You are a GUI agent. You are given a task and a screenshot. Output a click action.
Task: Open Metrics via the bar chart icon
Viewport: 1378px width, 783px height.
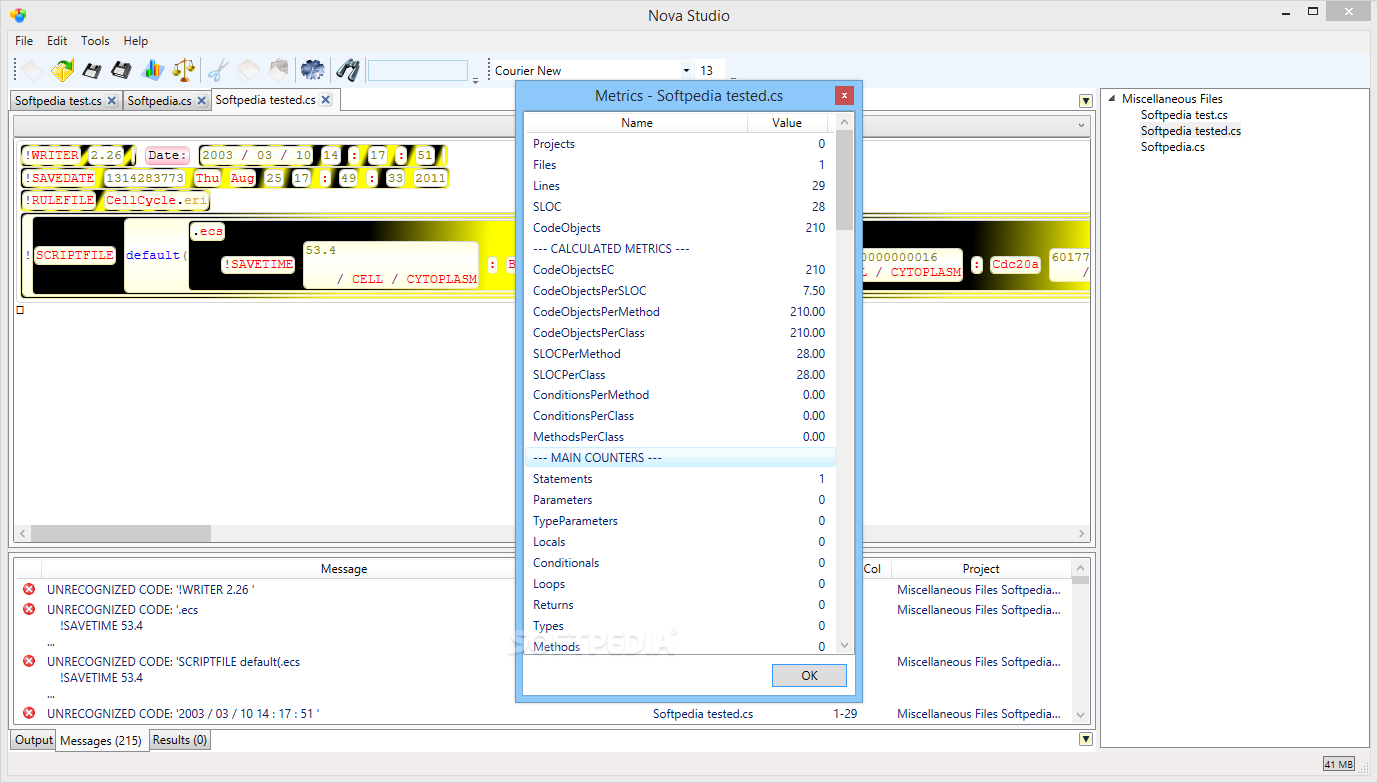click(x=152, y=70)
